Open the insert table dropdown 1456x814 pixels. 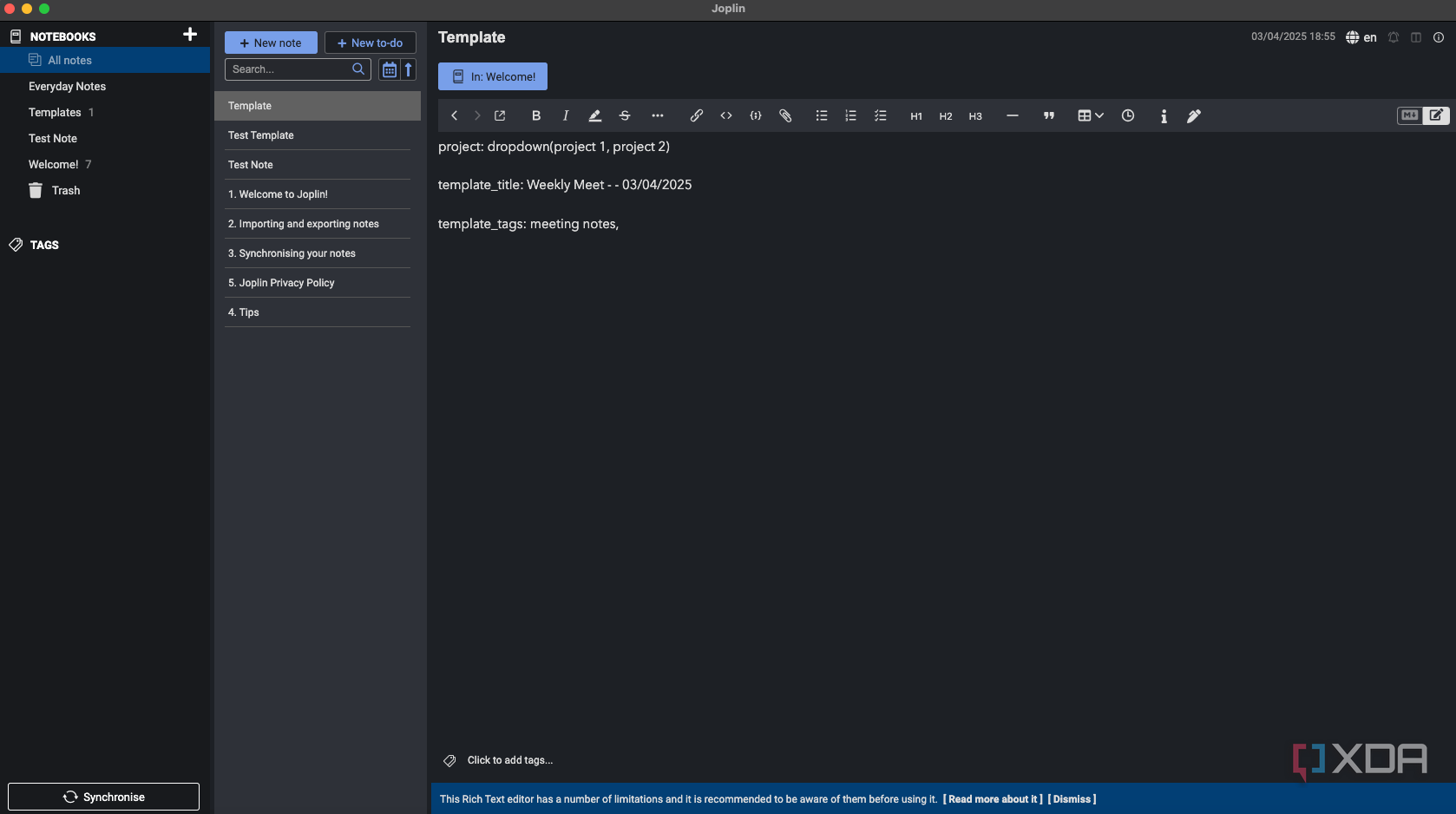click(1091, 115)
